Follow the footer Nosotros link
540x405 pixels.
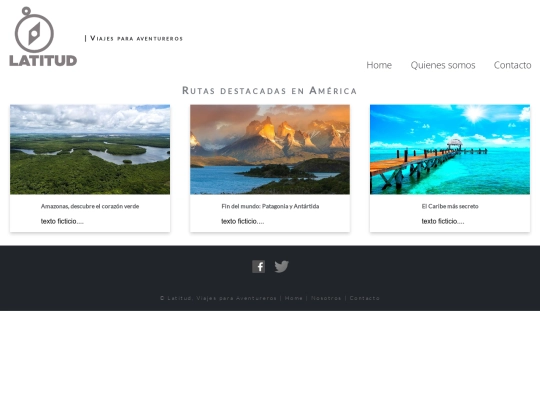point(326,298)
